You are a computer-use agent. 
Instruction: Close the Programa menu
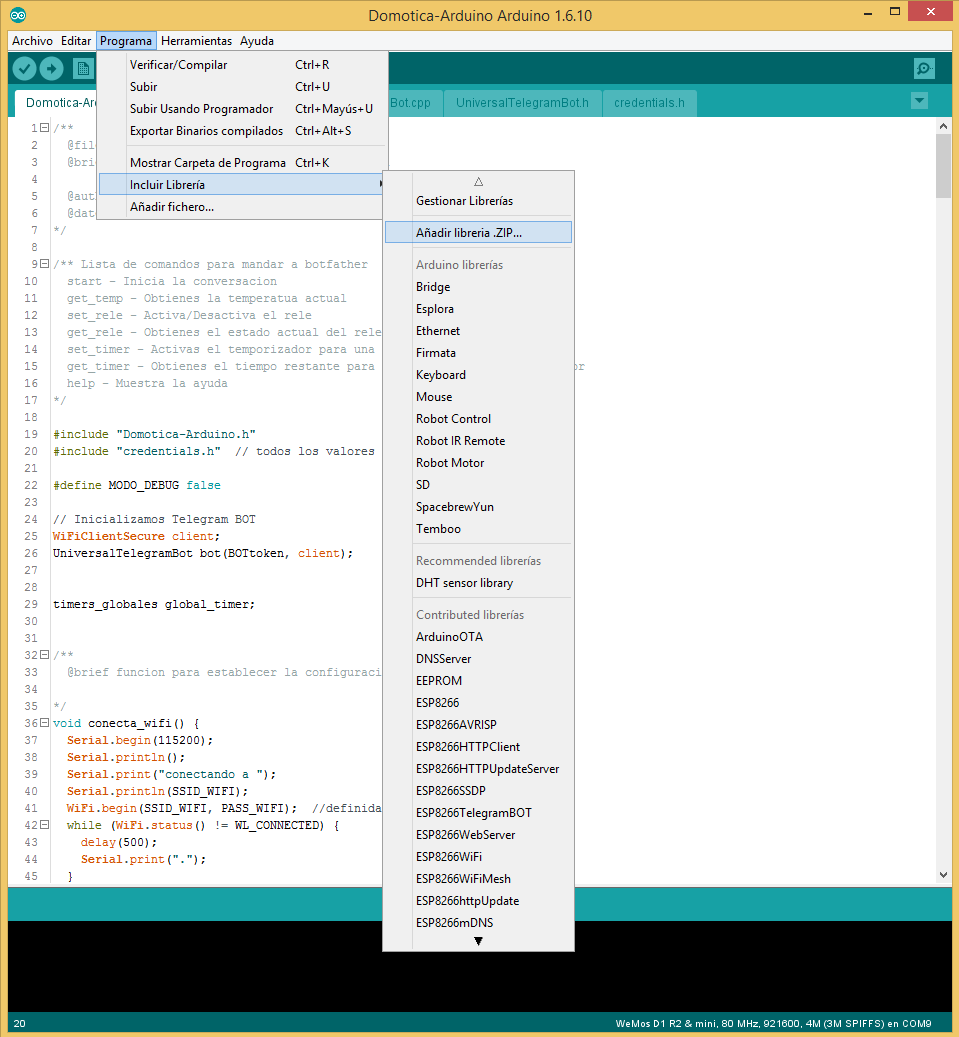(126, 41)
